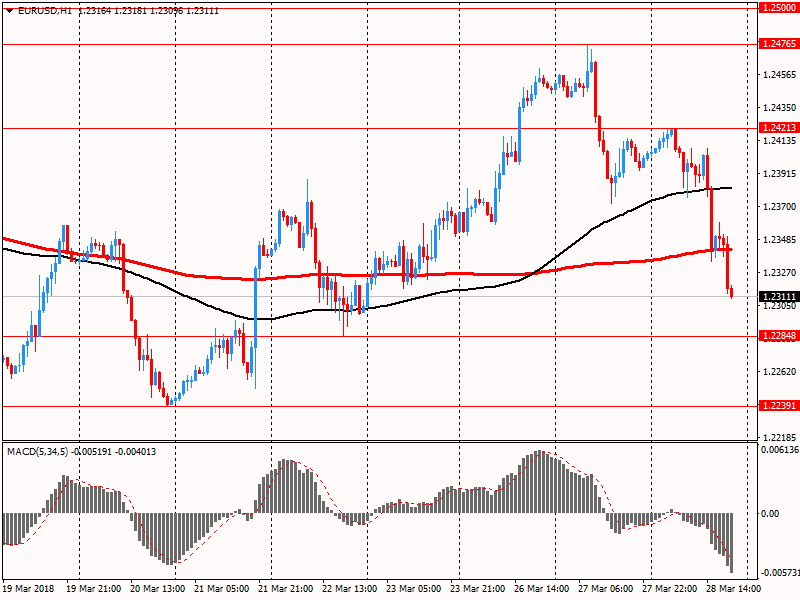
Task: Click the black 1.23111 current price label
Action: pos(779,297)
